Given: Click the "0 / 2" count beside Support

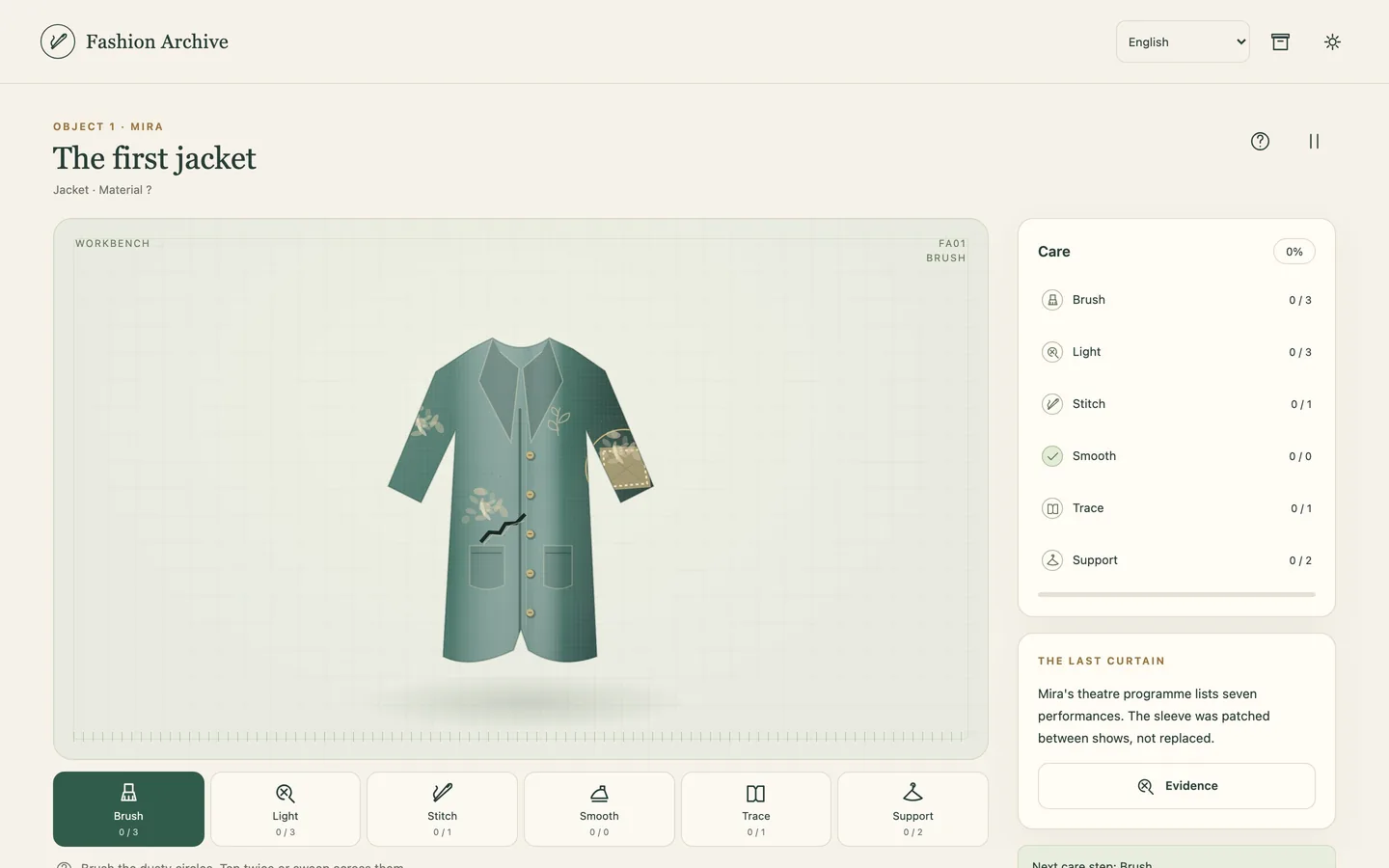Looking at the screenshot, I should click(1300, 560).
